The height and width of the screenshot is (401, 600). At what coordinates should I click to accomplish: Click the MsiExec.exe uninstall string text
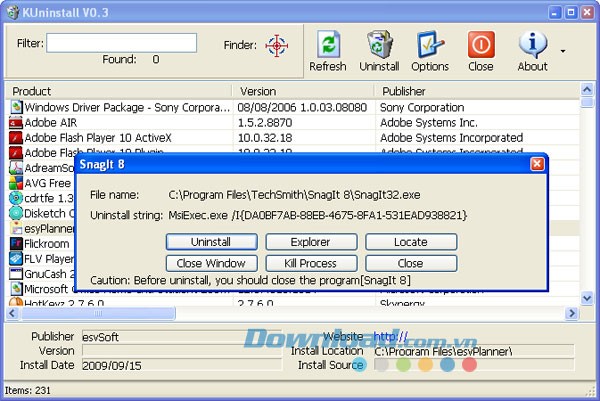318,215
